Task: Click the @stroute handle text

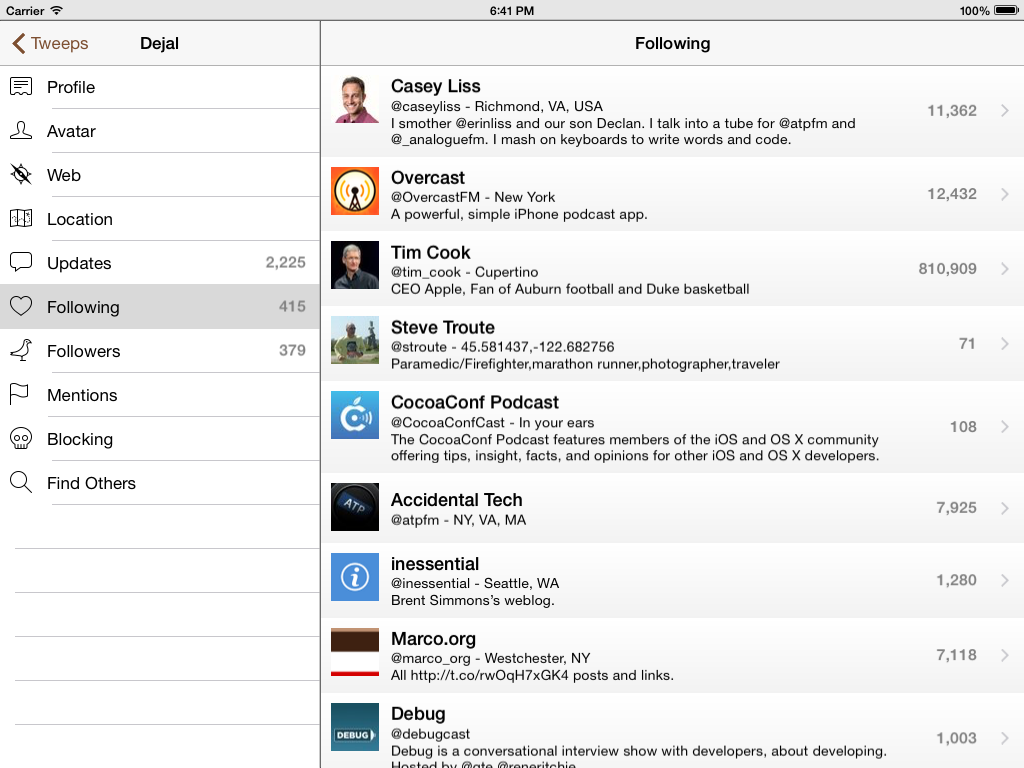Action: 419,347
